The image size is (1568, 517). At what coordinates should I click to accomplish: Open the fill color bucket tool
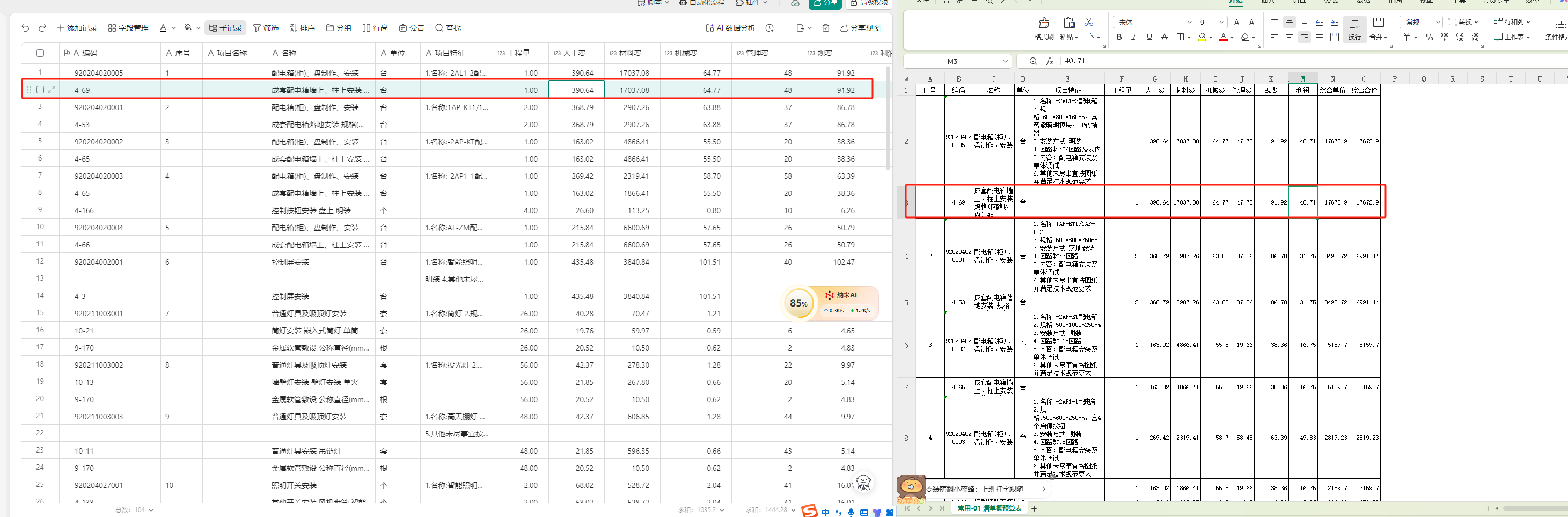coord(187,28)
